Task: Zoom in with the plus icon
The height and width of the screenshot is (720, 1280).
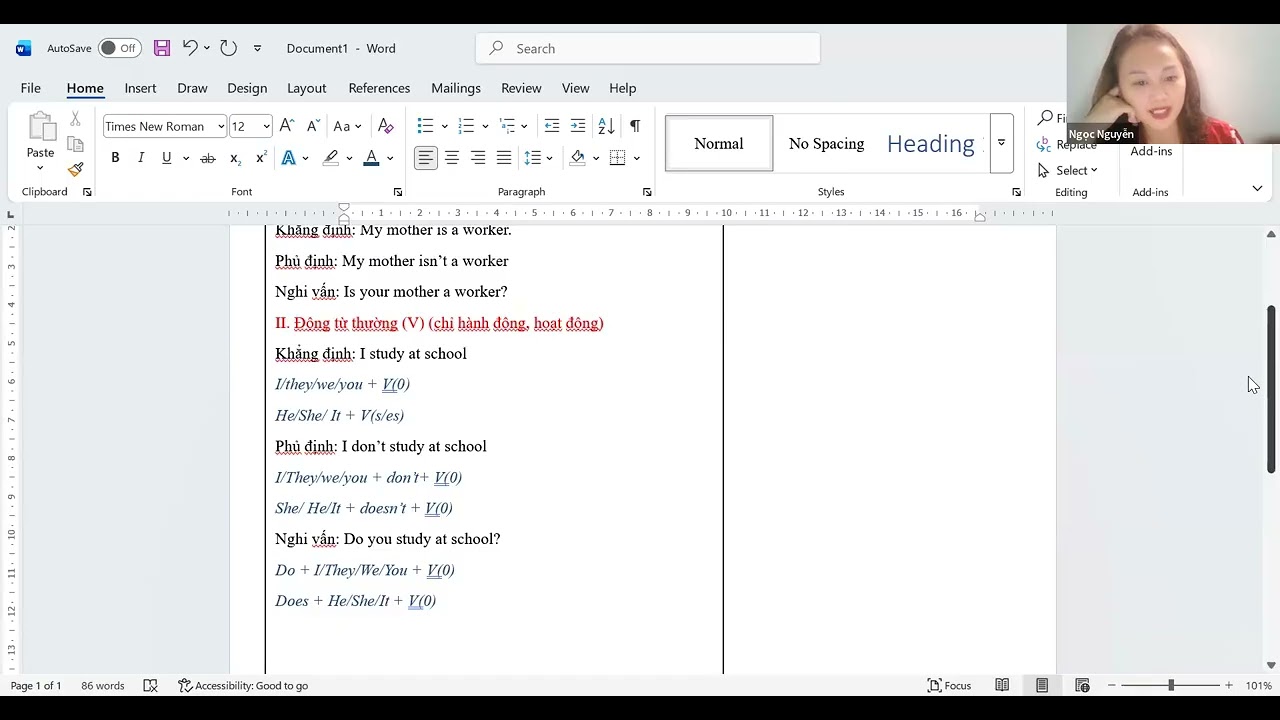Action: tap(1229, 685)
